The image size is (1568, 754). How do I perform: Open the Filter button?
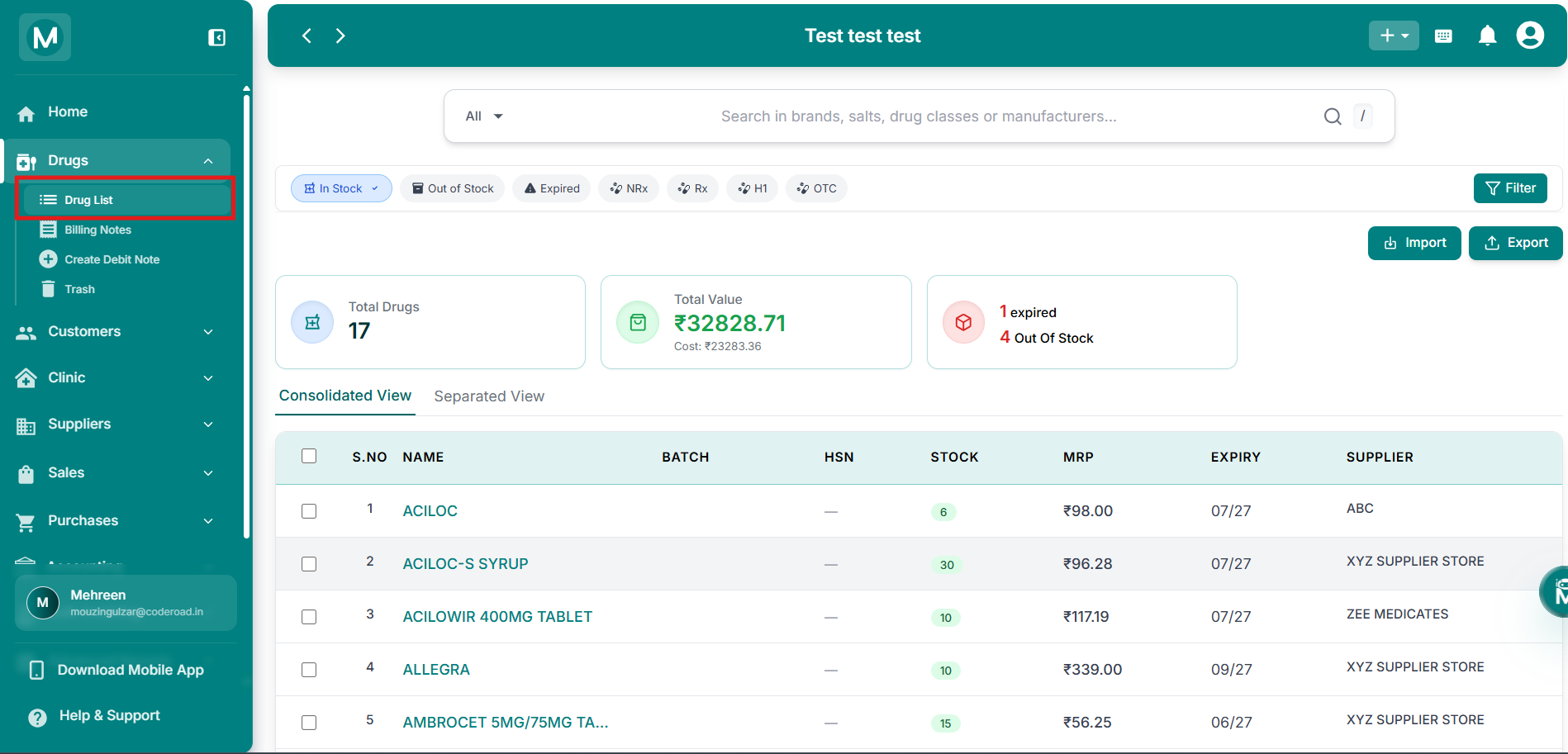[1510, 188]
